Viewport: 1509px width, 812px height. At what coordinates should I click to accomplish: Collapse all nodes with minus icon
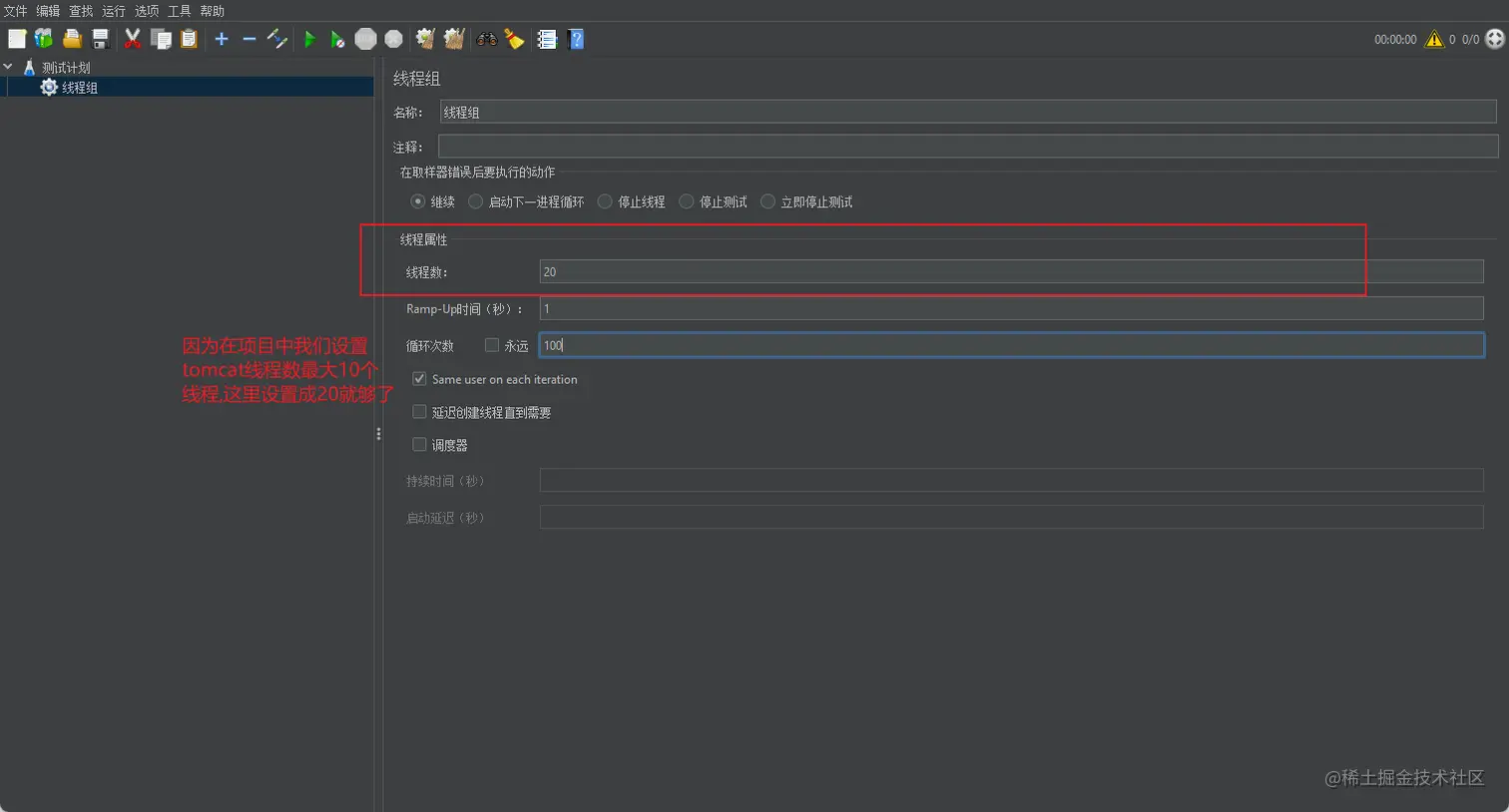250,39
